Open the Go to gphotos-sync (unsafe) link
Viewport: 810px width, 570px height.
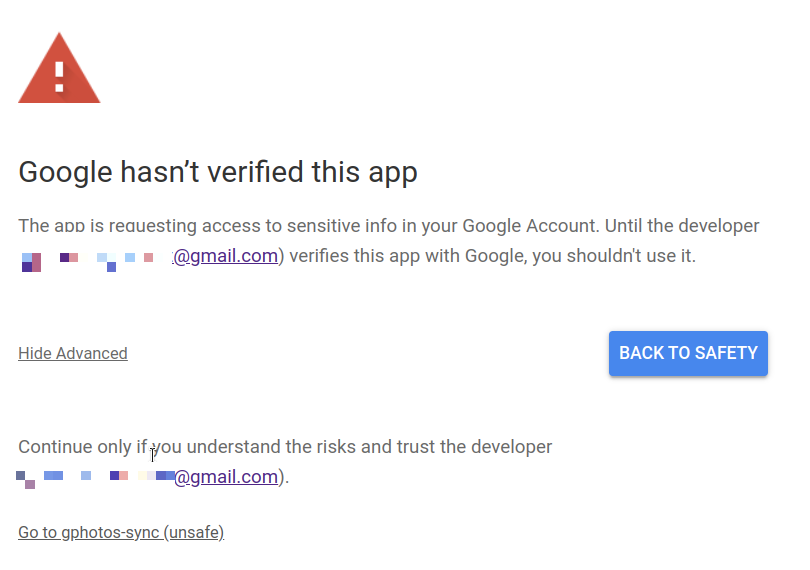point(121,532)
